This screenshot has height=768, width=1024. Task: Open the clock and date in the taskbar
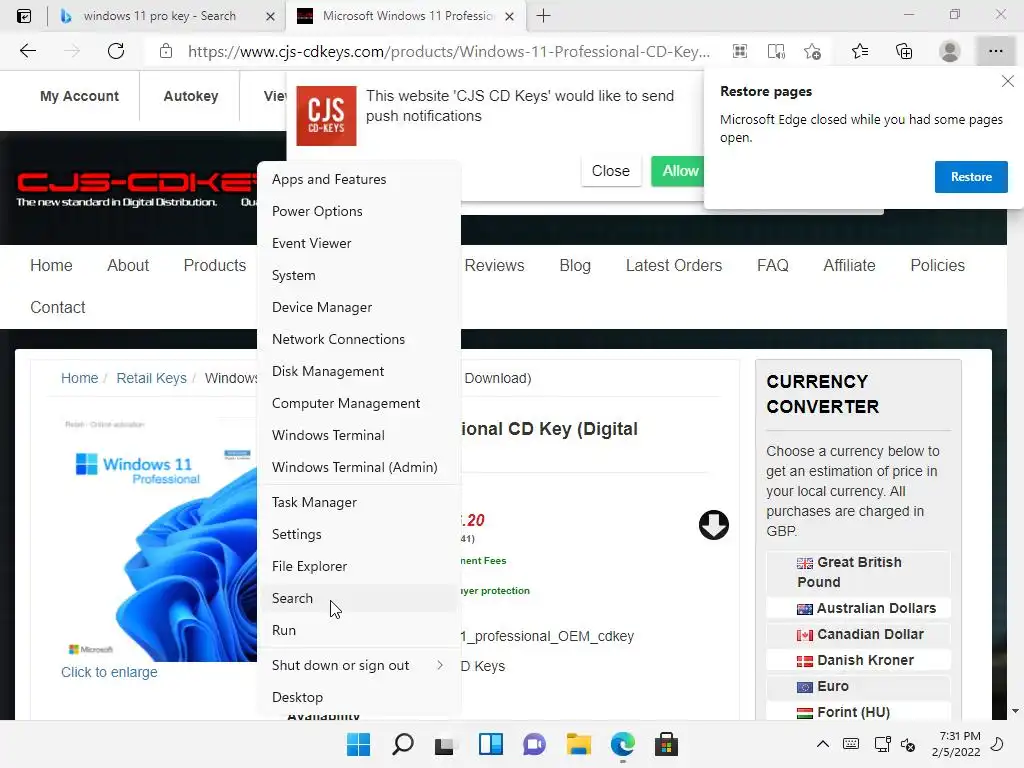coord(956,744)
